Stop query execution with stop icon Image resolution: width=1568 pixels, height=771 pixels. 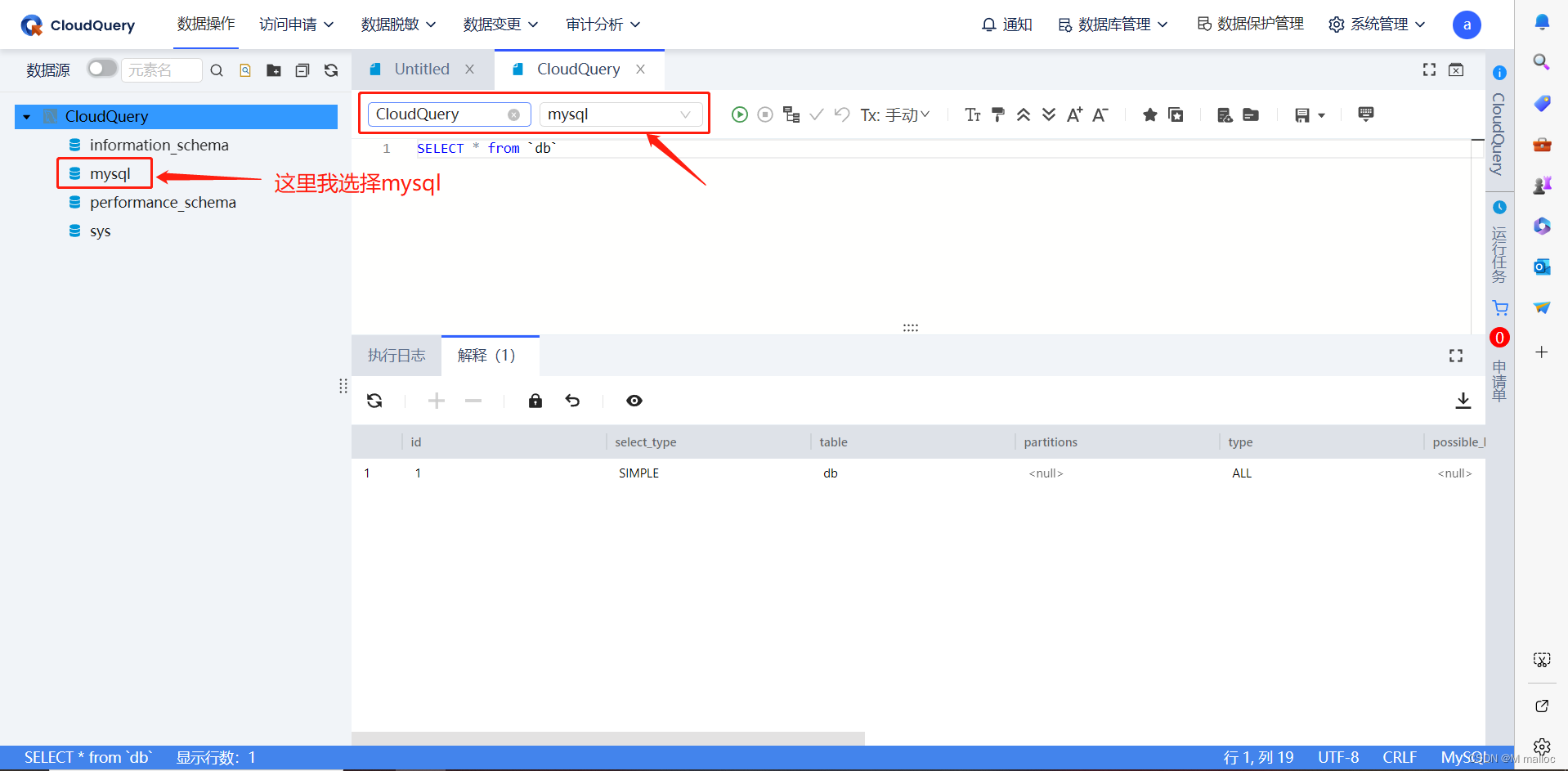(765, 114)
